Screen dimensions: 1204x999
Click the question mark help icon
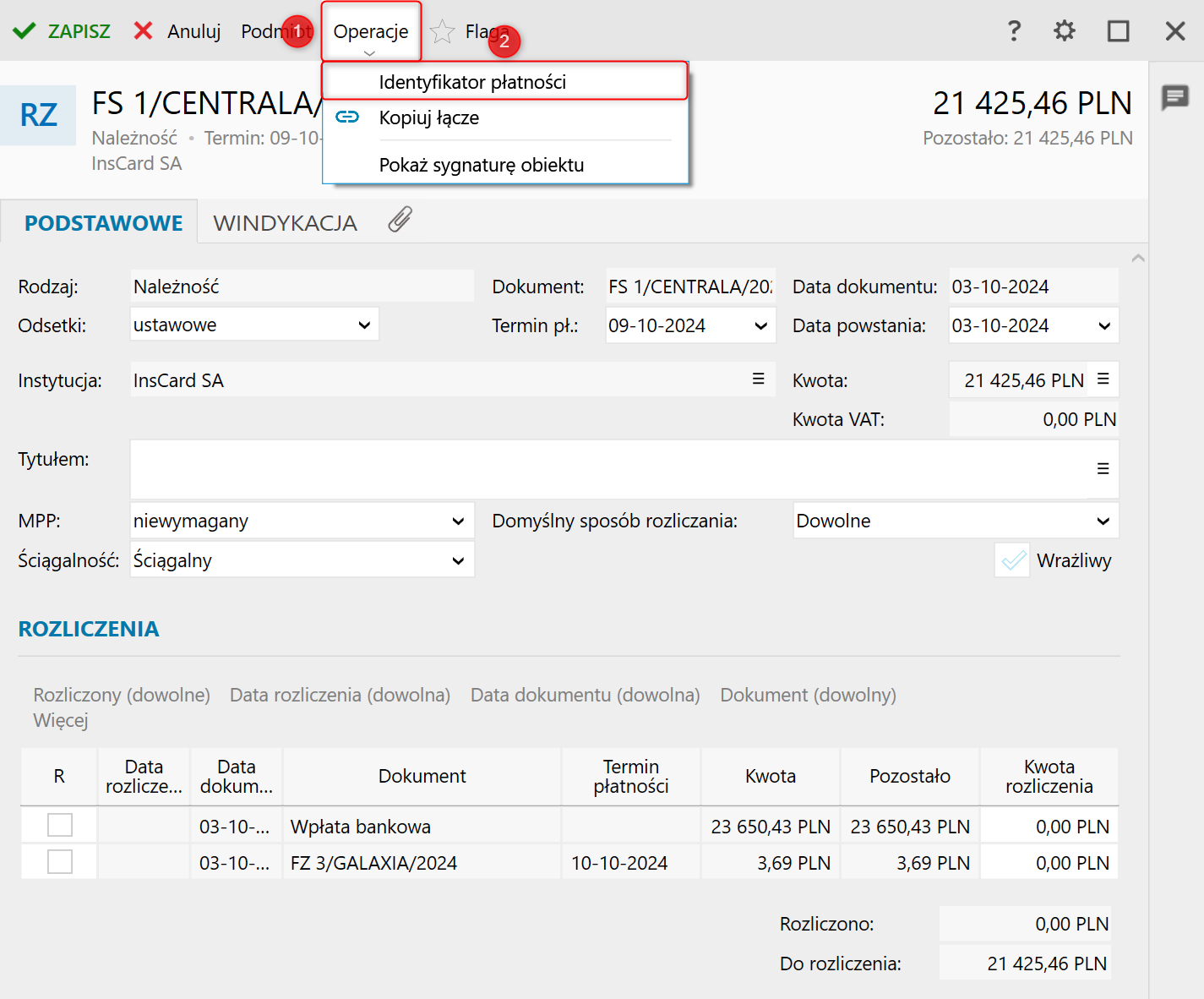point(1014,31)
